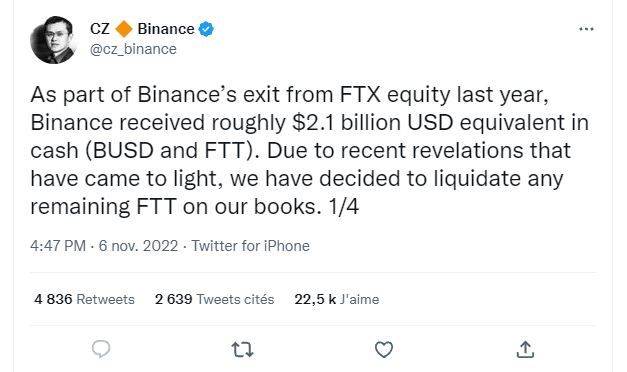Open the three-dot more options menu
627x372 pixels.
click(x=586, y=29)
